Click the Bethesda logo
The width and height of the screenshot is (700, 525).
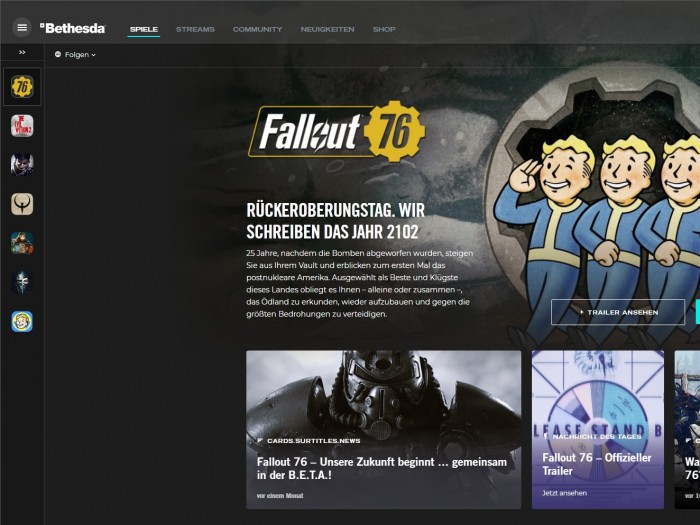(x=73, y=28)
